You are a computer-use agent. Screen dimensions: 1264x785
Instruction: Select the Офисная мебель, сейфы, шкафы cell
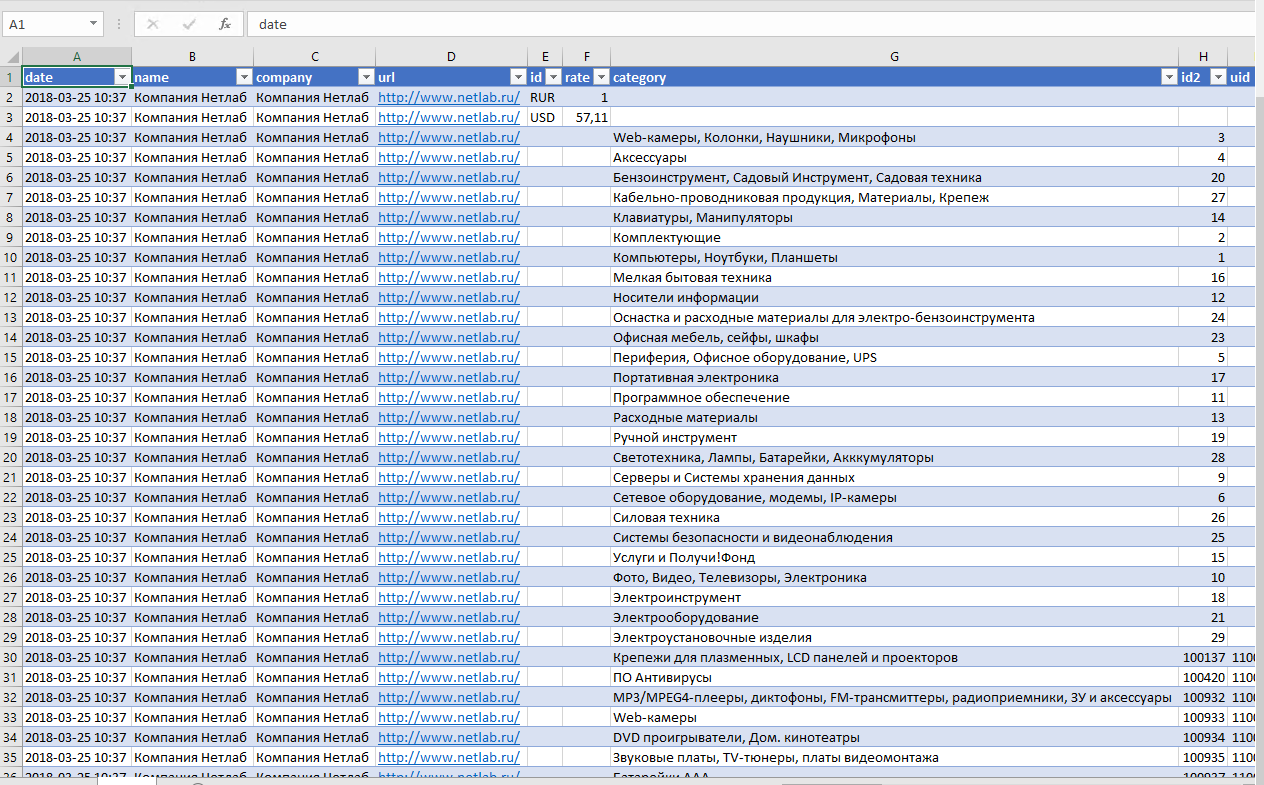(x=894, y=337)
